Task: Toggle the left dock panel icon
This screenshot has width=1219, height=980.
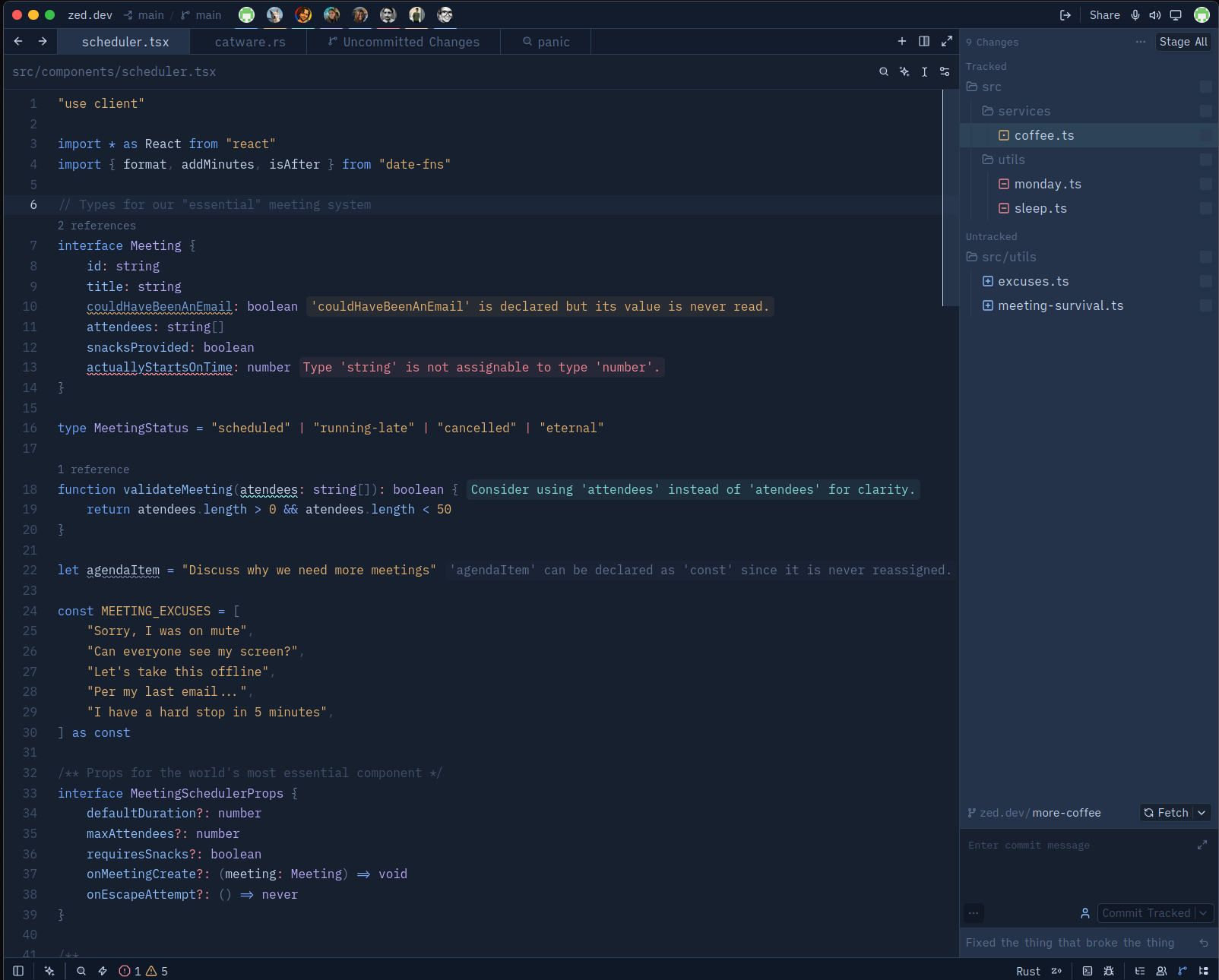Action: pyautogui.click(x=18, y=971)
